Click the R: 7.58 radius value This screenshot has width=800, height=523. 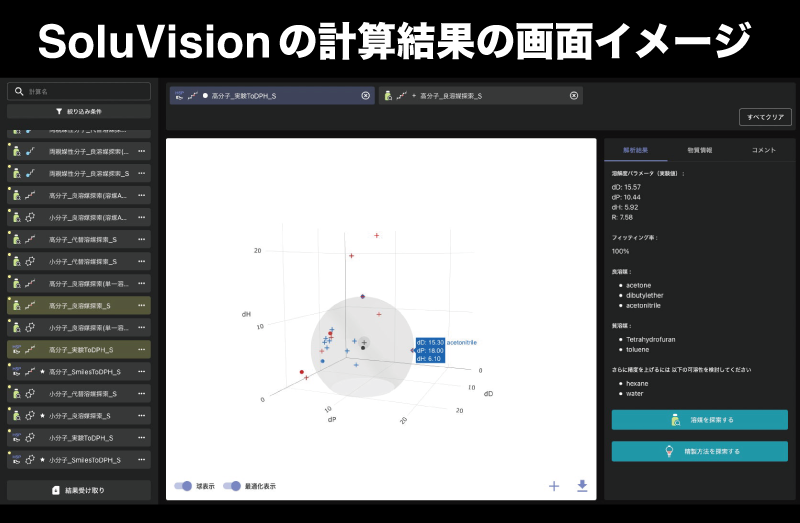[x=622, y=217]
